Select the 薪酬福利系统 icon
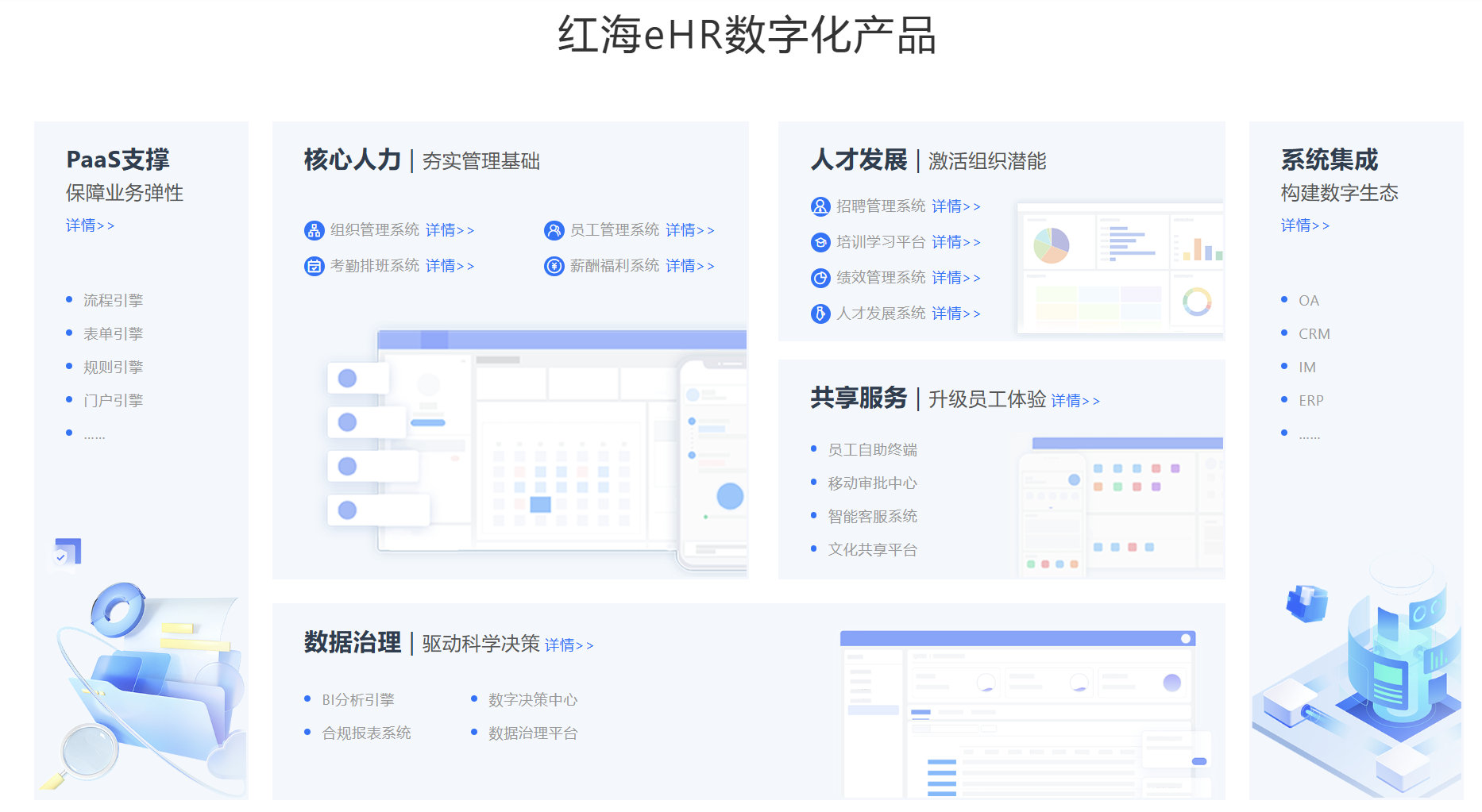 (554, 265)
